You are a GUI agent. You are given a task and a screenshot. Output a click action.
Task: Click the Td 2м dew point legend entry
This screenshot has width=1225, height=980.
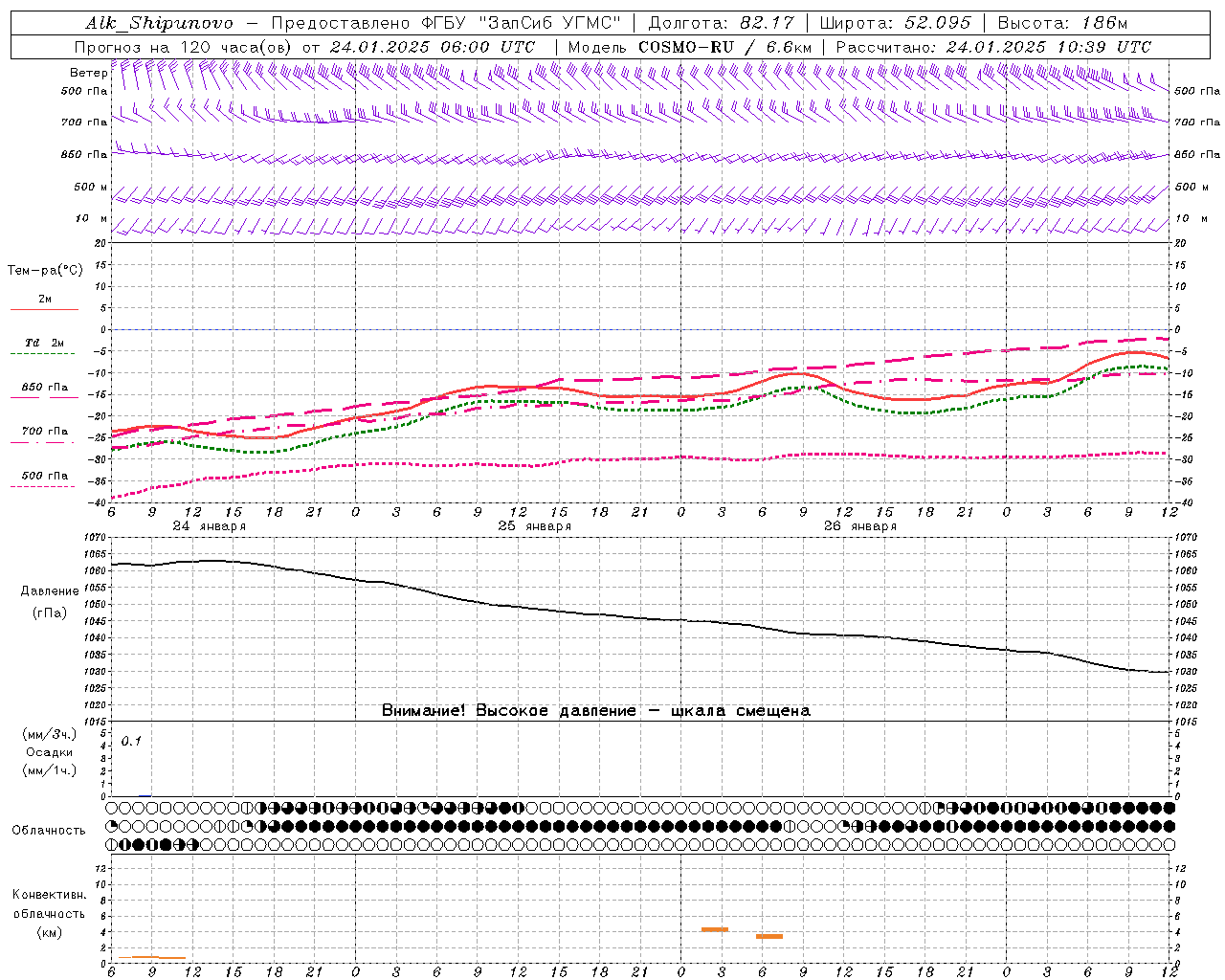pos(45,343)
